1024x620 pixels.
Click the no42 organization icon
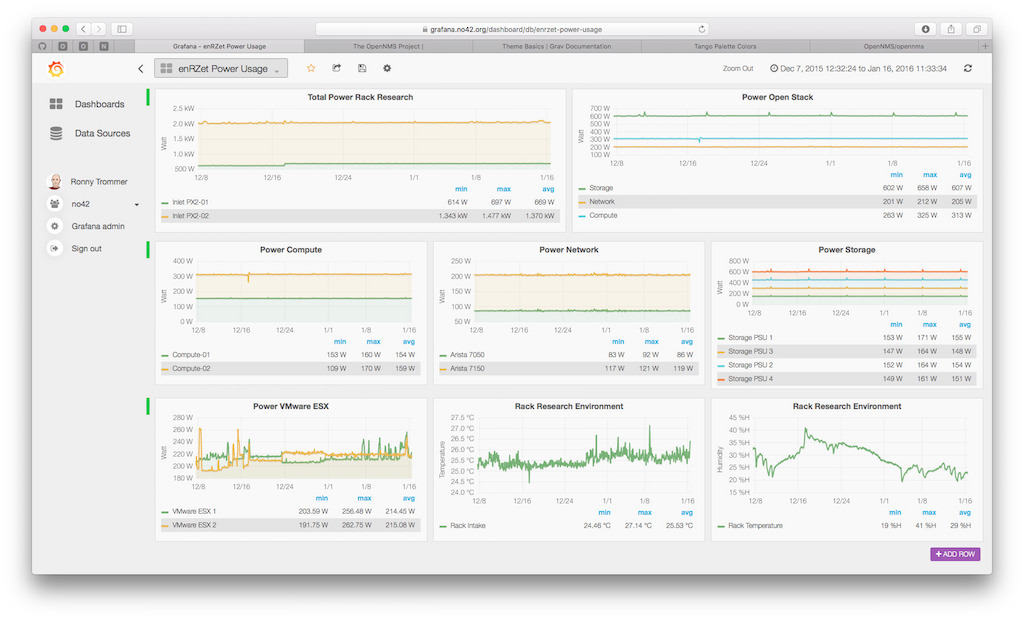(55, 204)
